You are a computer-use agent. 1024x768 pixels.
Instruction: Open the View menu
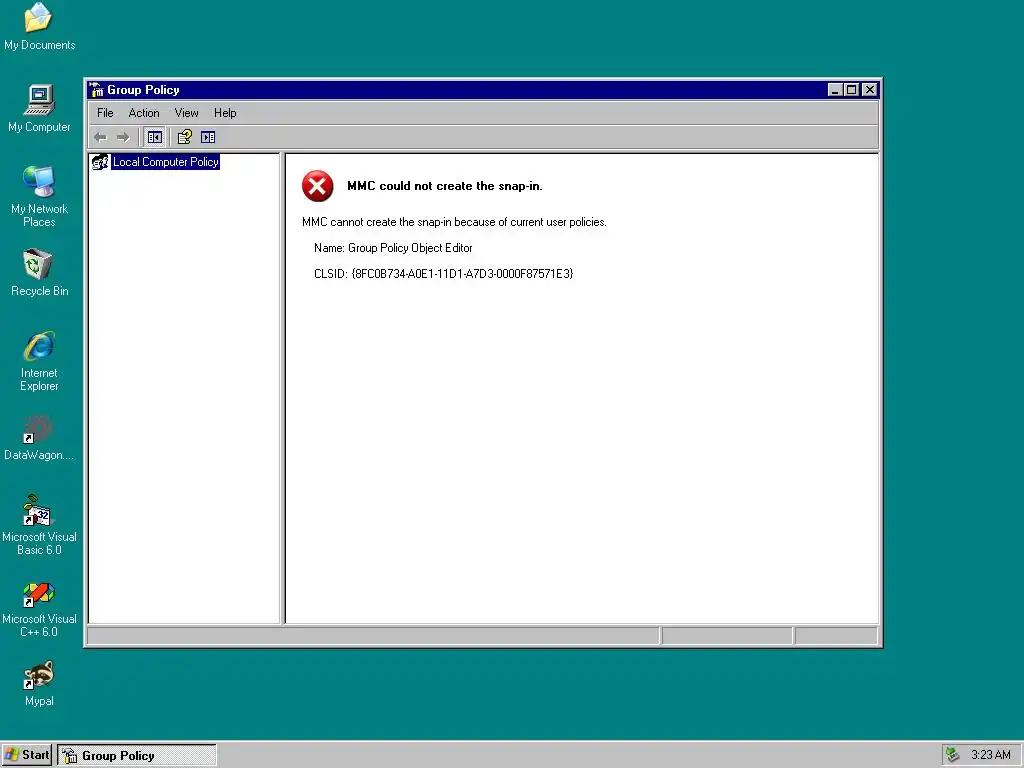point(186,113)
